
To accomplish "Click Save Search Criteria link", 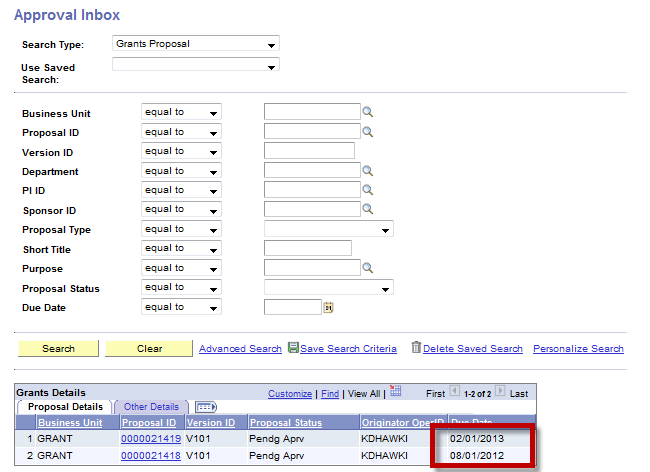I will (x=348, y=349).
